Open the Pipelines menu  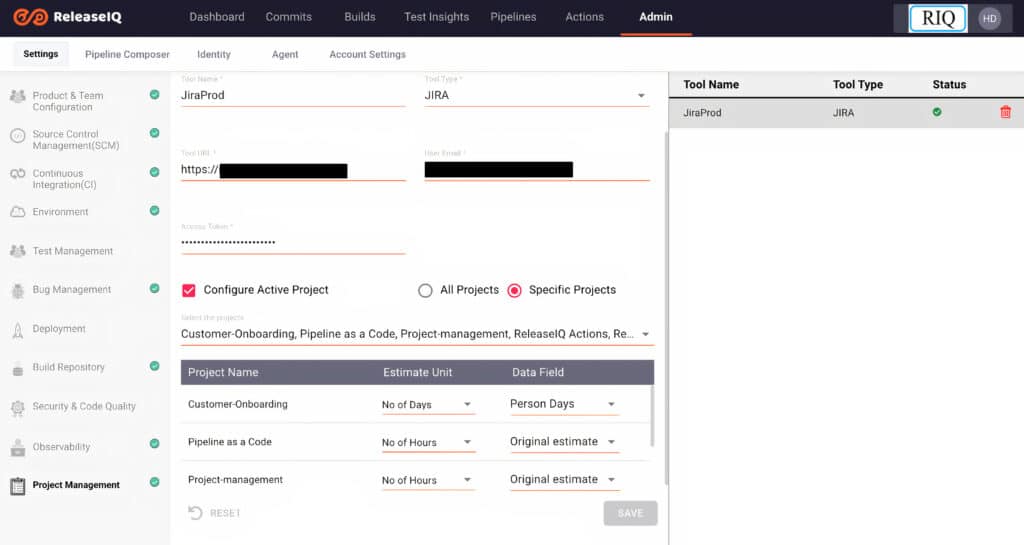coord(513,17)
